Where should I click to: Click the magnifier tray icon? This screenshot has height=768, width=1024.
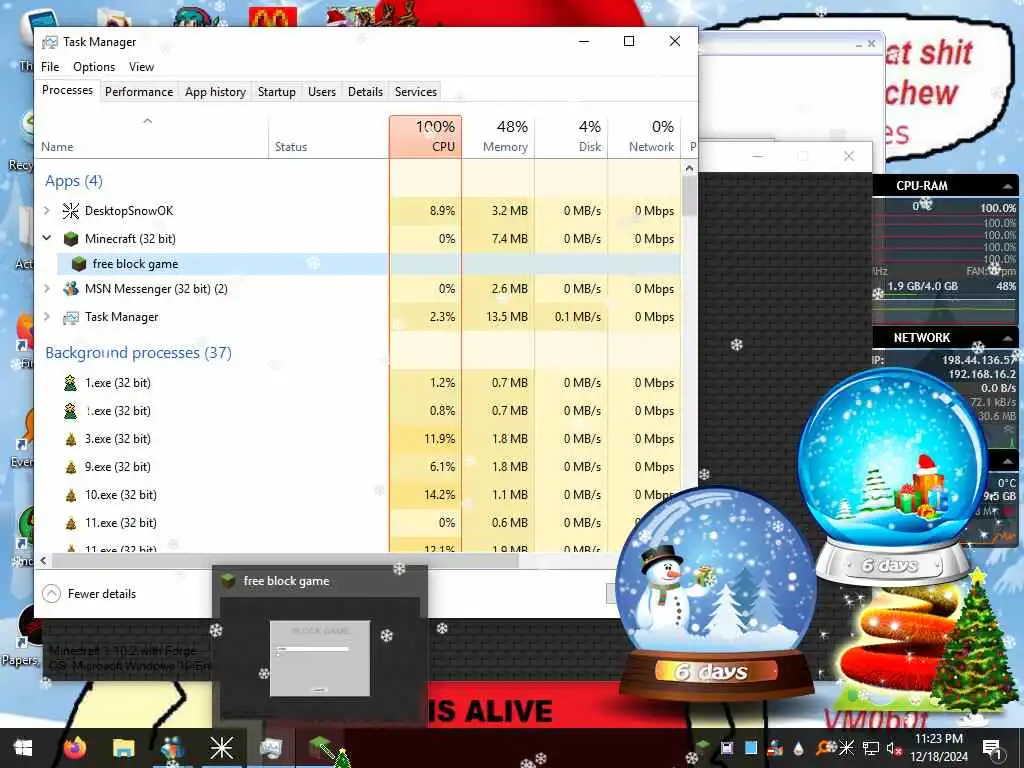coord(825,748)
